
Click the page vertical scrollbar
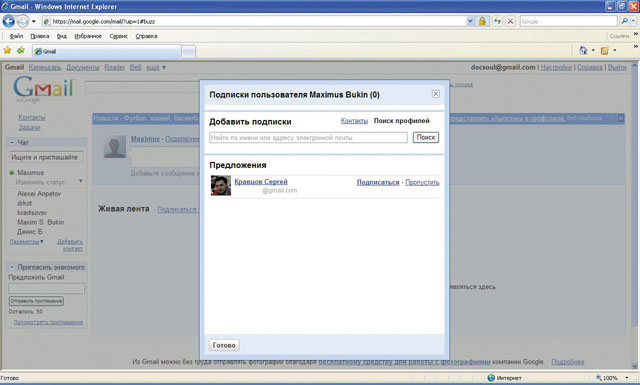coord(635,216)
